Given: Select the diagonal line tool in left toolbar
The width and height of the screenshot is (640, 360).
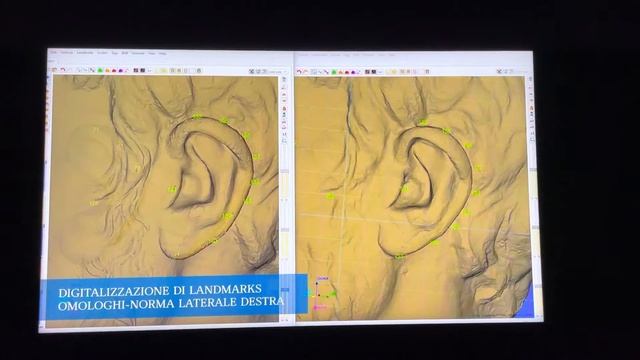Looking at the screenshot, I should coord(92,70).
